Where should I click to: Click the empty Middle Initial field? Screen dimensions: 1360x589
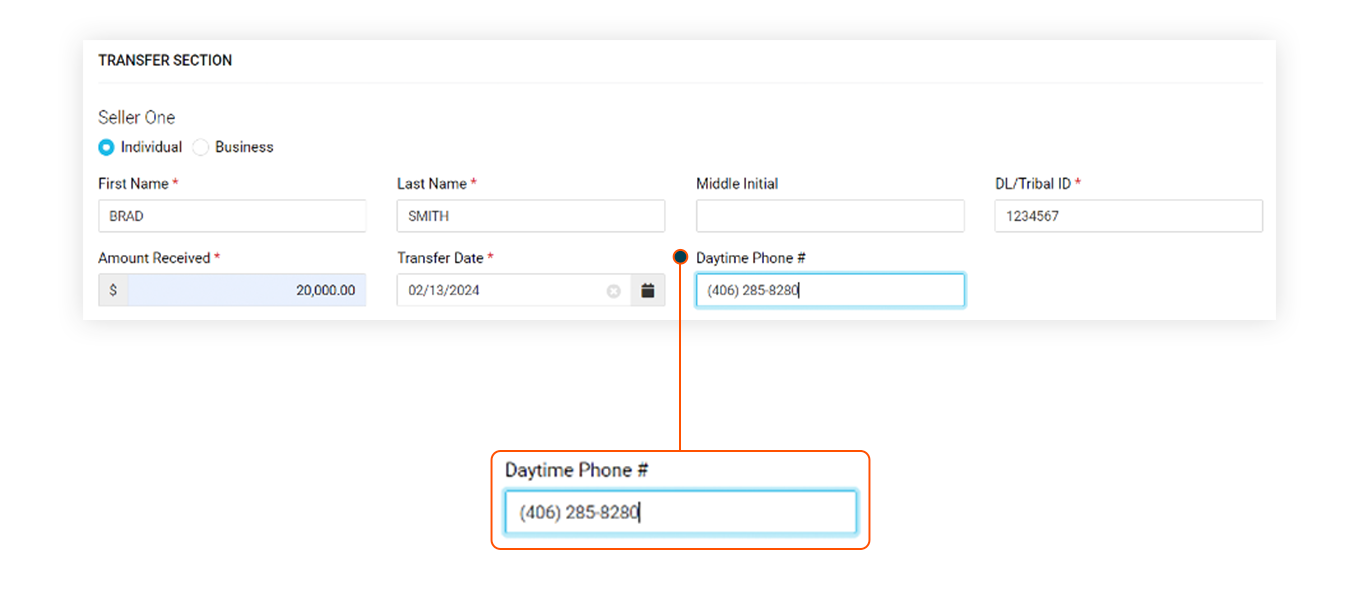[830, 216]
